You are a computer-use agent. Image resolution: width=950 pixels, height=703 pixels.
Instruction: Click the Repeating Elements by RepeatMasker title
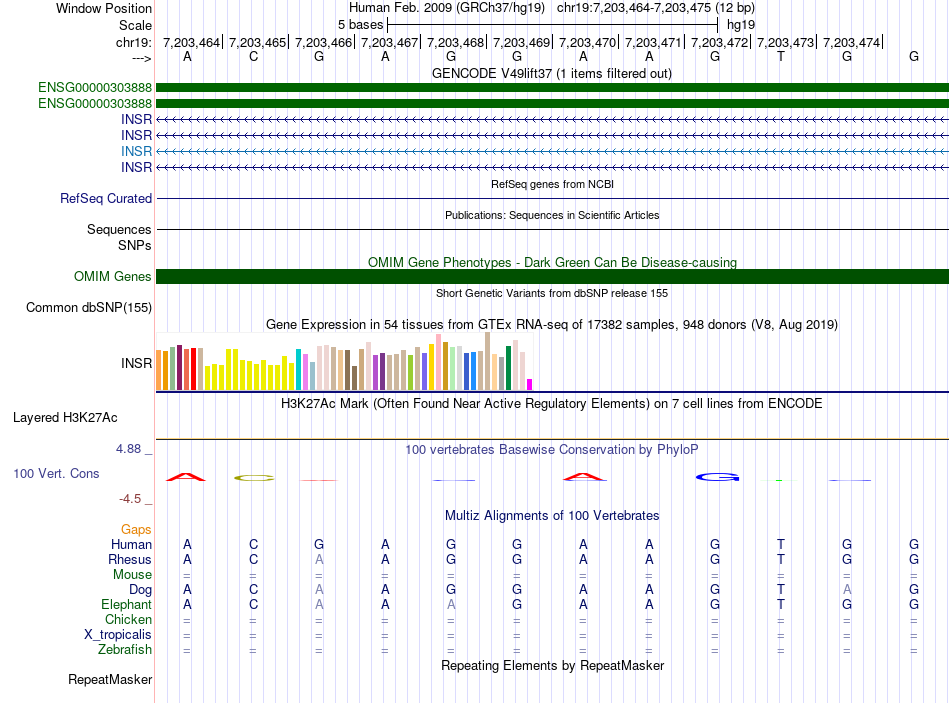click(x=552, y=665)
